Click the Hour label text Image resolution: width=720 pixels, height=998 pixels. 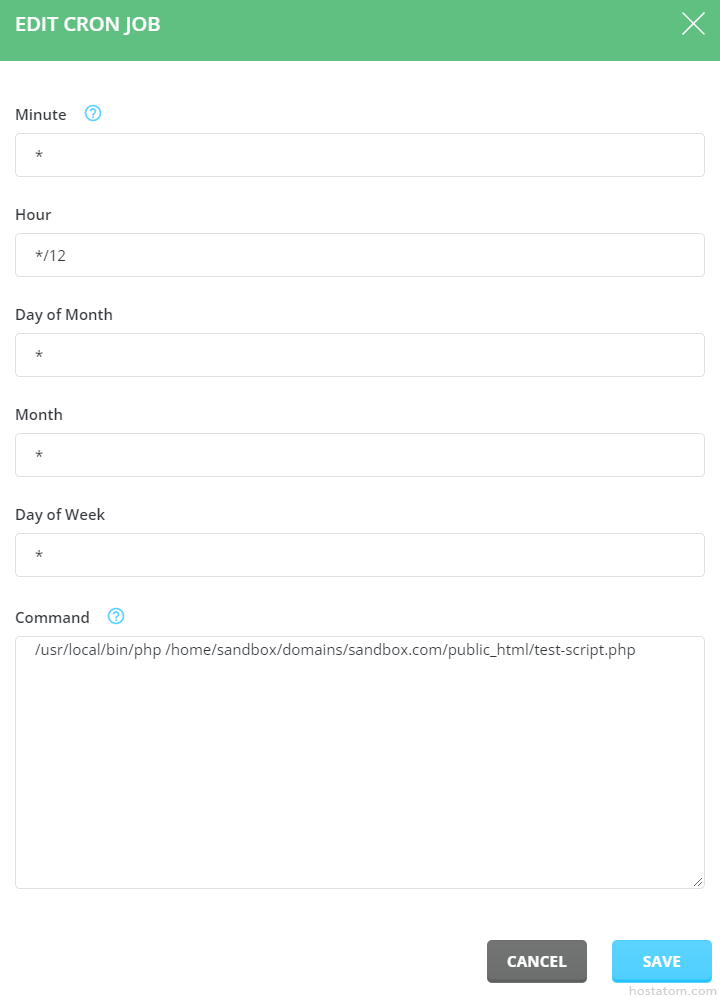33,215
